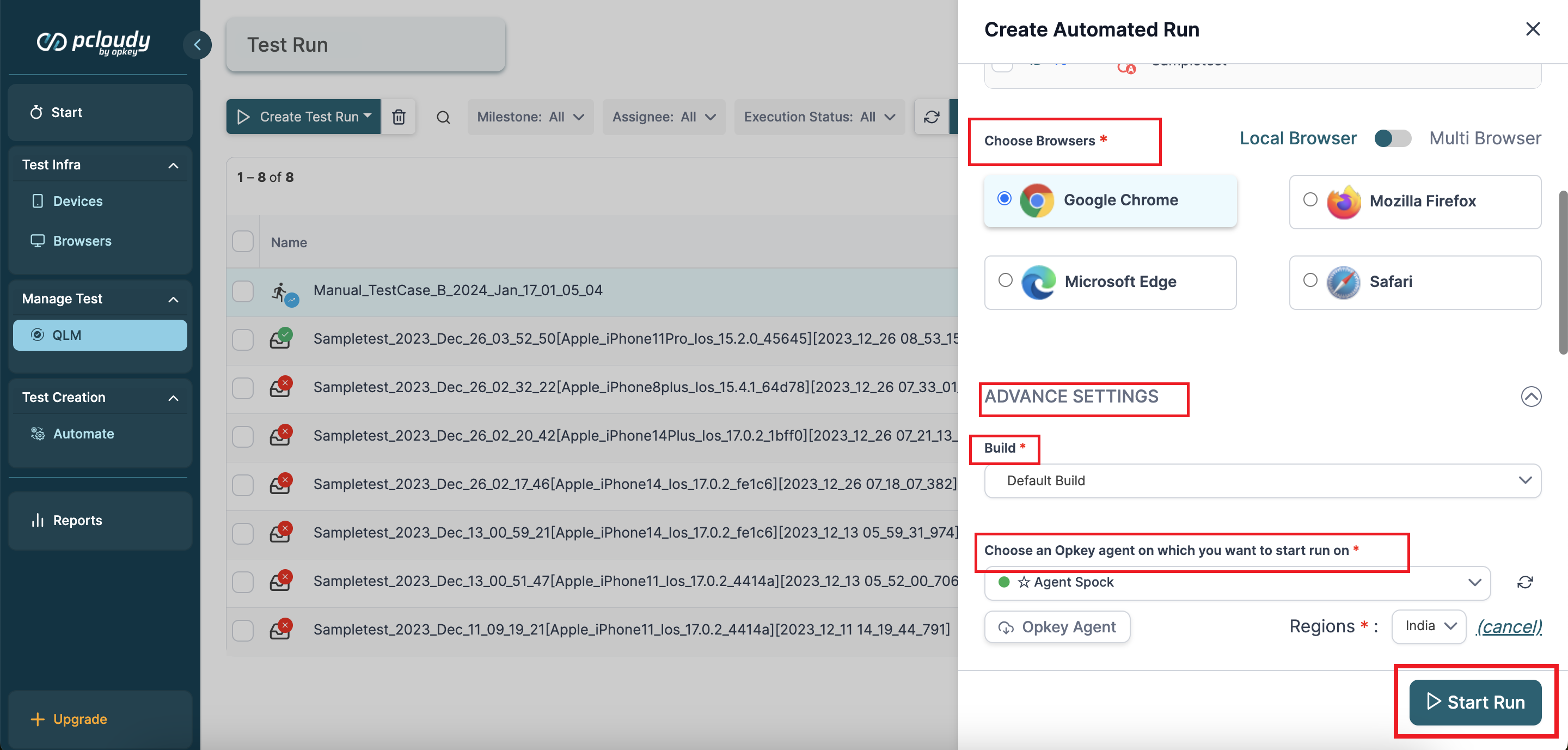Image resolution: width=1568 pixels, height=750 pixels.
Task: Open the Execution Status filter dropdown
Action: (x=819, y=117)
